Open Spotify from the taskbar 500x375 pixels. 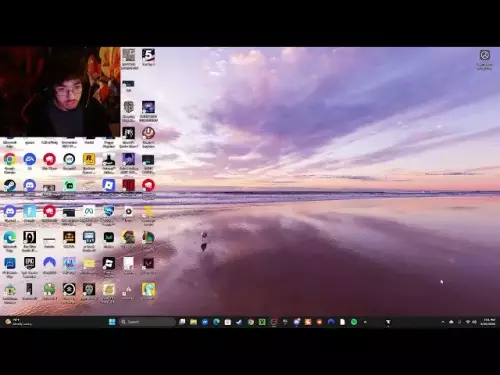354,322
